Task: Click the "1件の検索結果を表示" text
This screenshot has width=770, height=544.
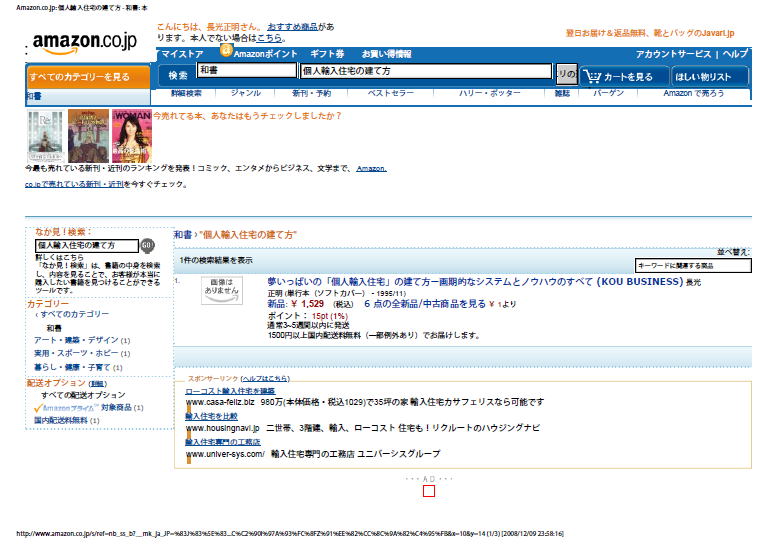Action: tap(216, 260)
